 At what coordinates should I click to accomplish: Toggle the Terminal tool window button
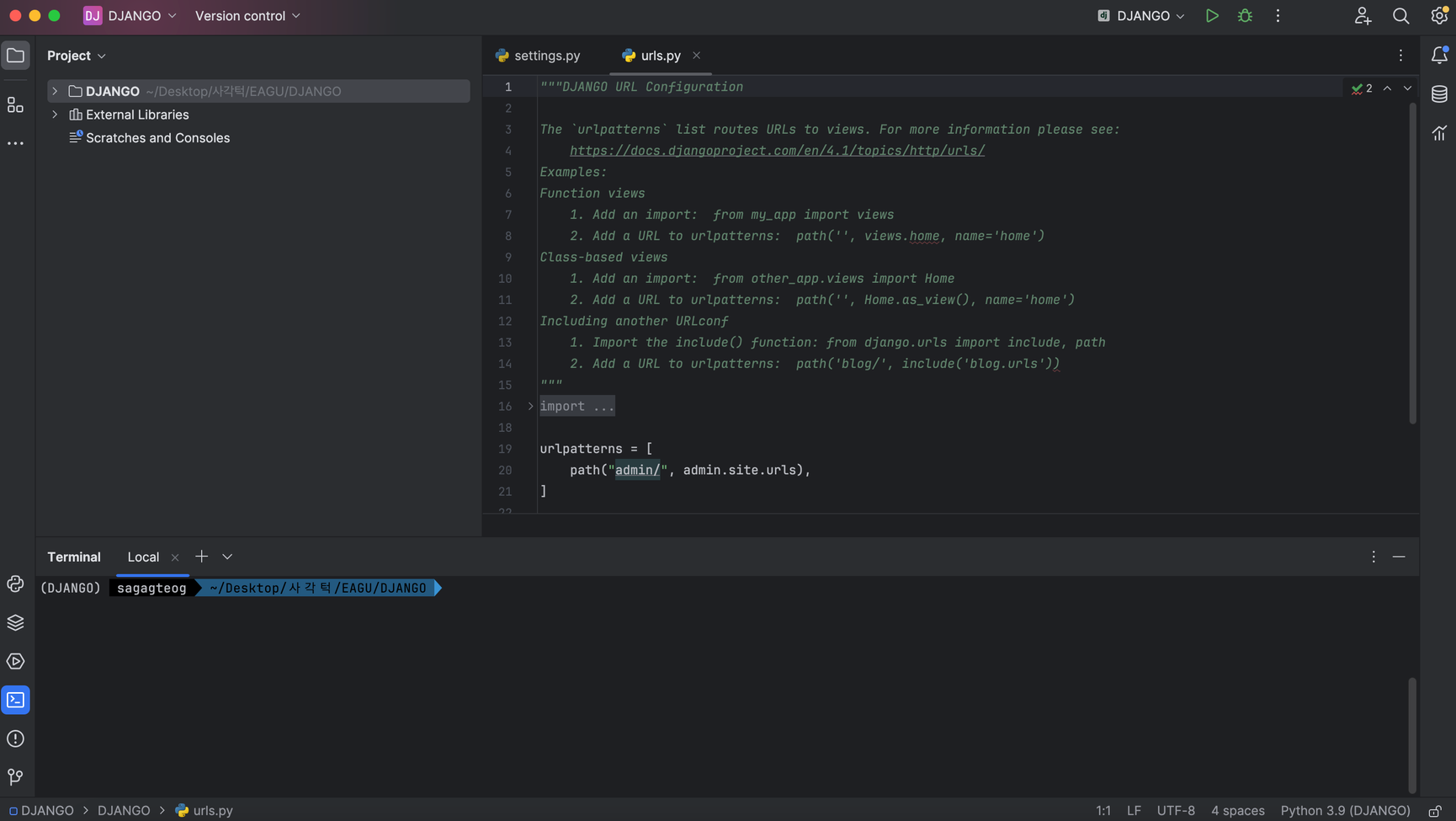pyautogui.click(x=15, y=700)
